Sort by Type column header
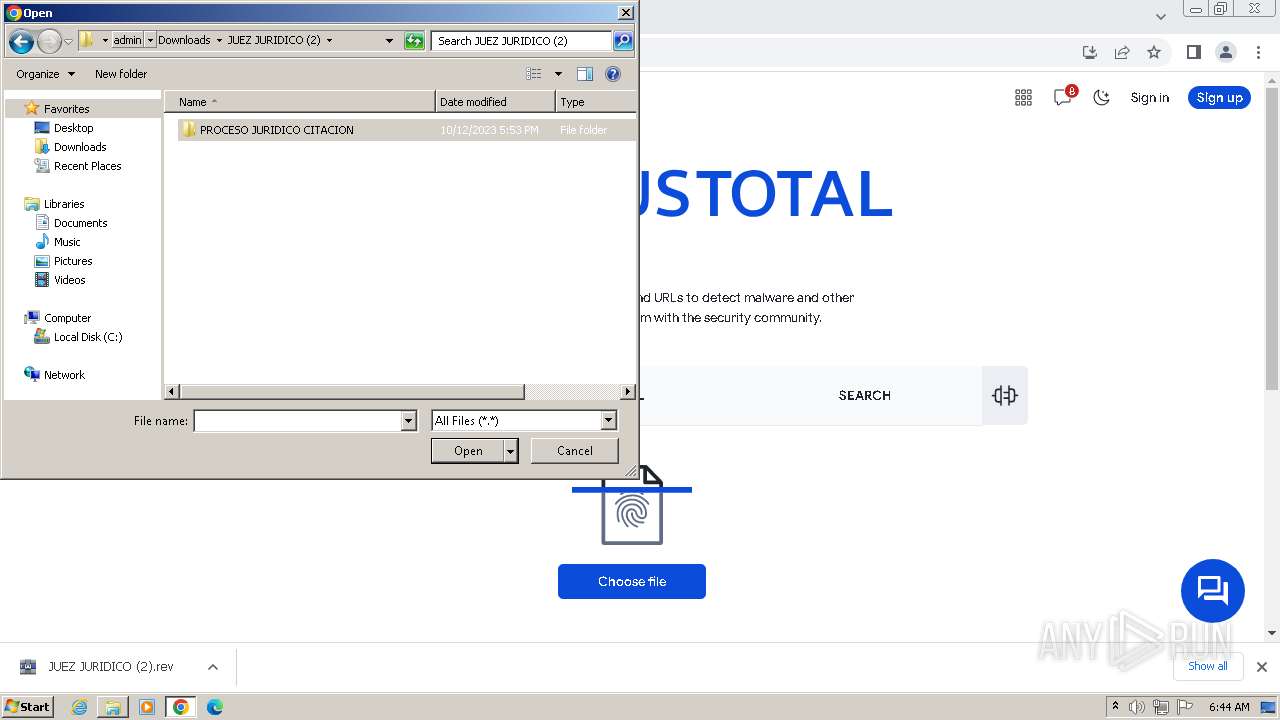 [x=595, y=102]
